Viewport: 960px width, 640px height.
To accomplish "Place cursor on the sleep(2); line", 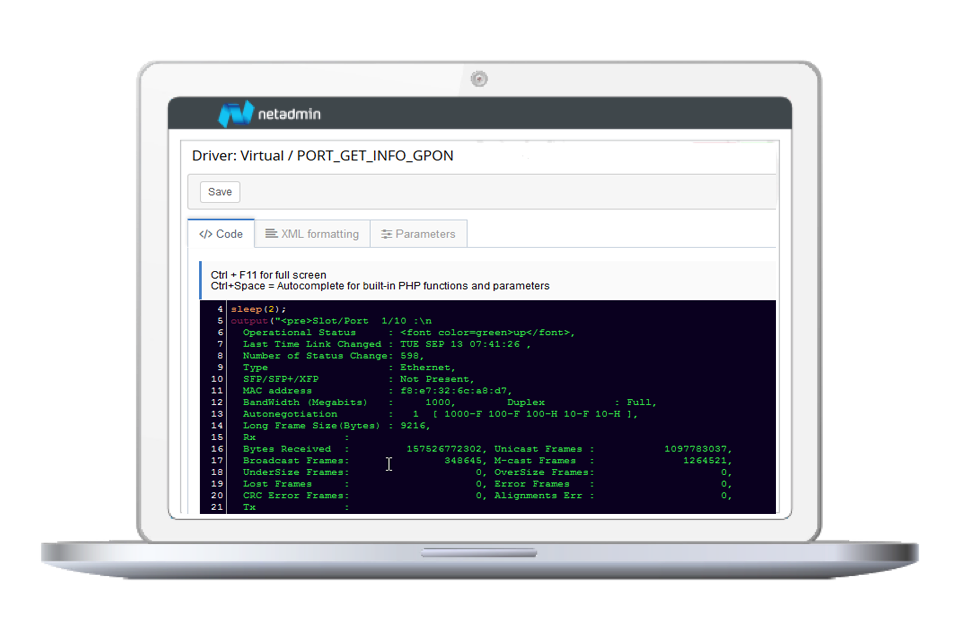I will [x=259, y=309].
